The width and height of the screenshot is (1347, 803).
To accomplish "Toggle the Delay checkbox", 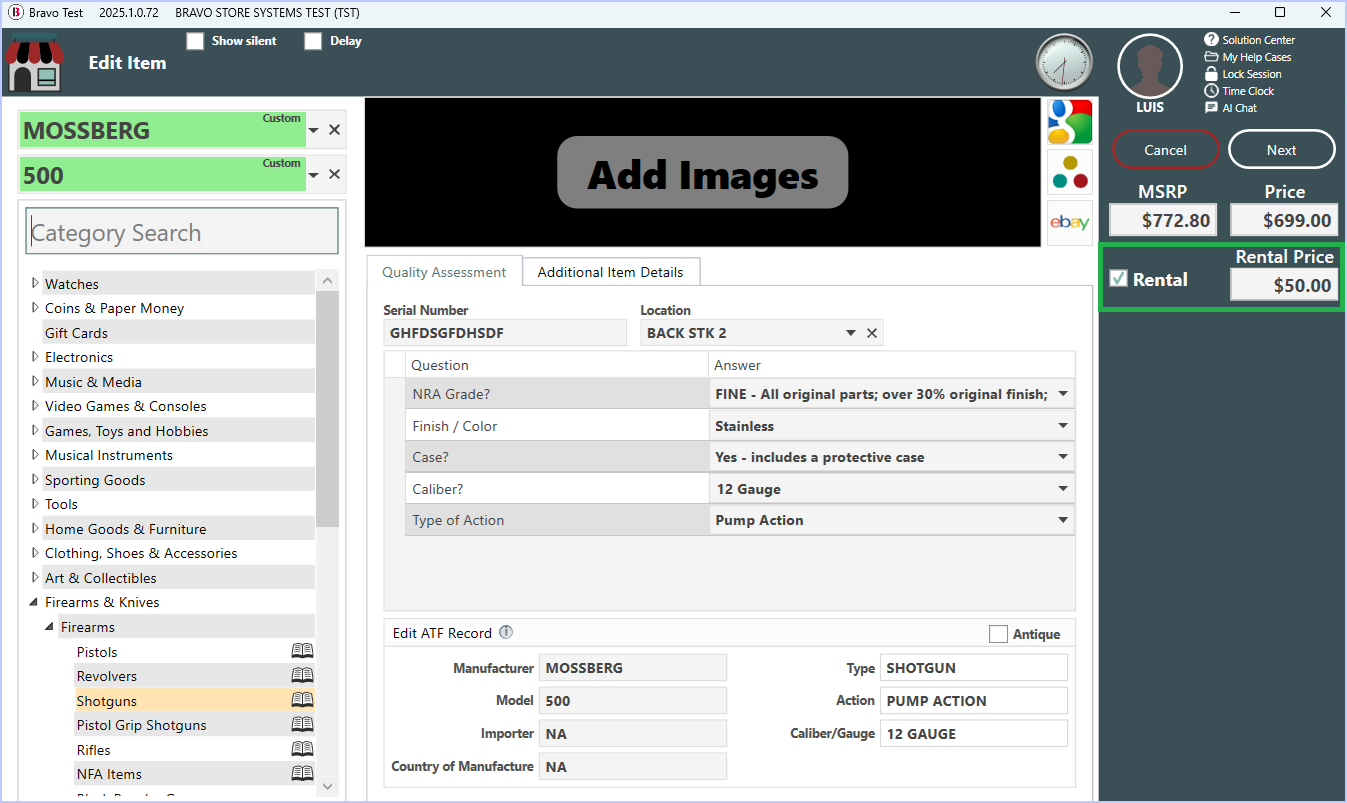I will pos(313,41).
